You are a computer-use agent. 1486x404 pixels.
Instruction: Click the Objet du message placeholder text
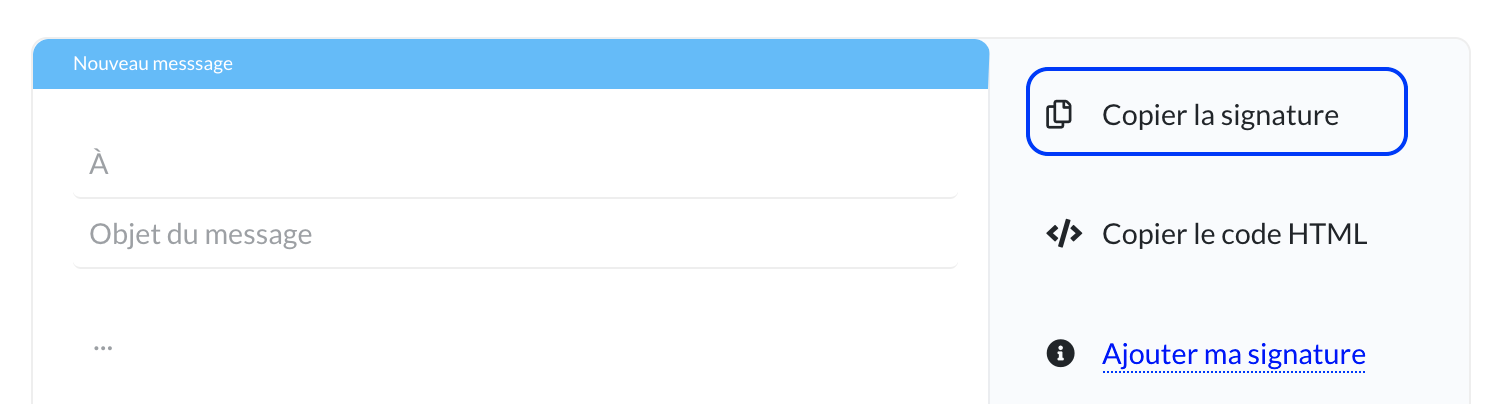201,235
